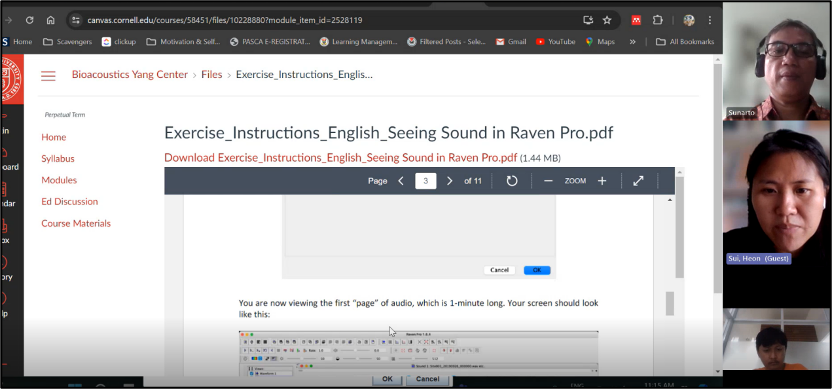Image resolution: width=832 pixels, height=390 pixels.
Task: Expand PDF viewer to fullscreen
Action: [638, 181]
